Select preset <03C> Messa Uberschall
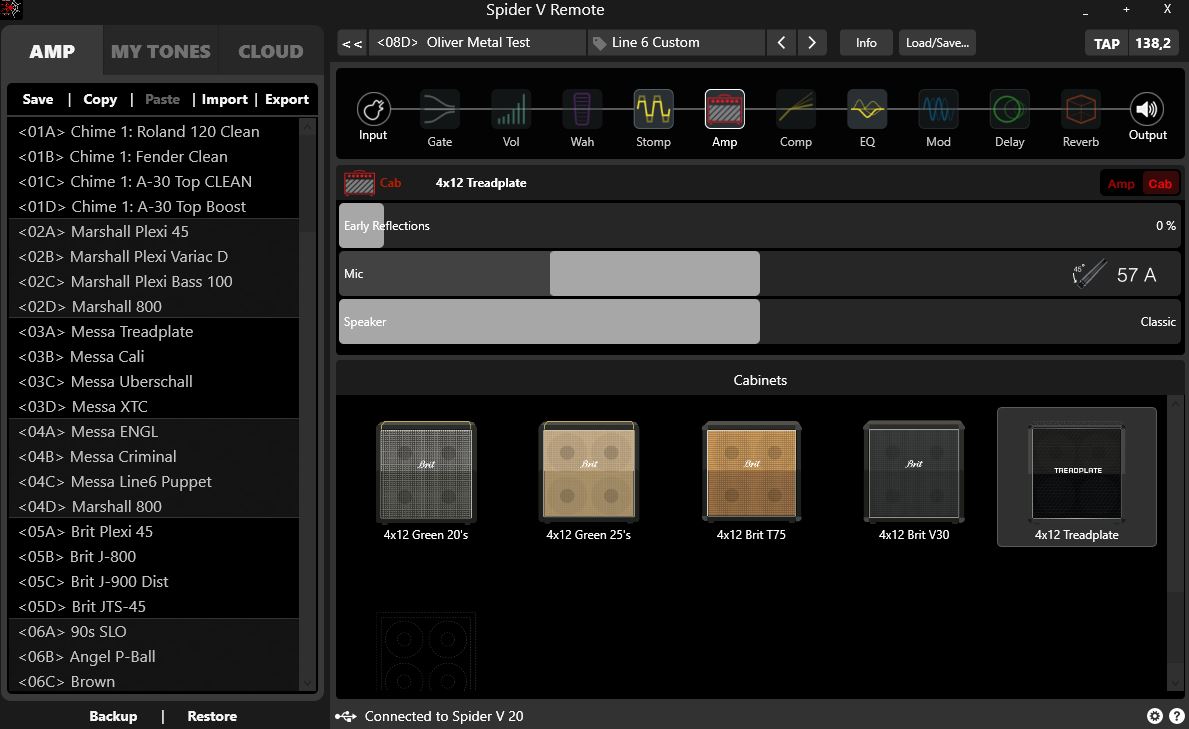The width and height of the screenshot is (1189, 729). (x=154, y=382)
